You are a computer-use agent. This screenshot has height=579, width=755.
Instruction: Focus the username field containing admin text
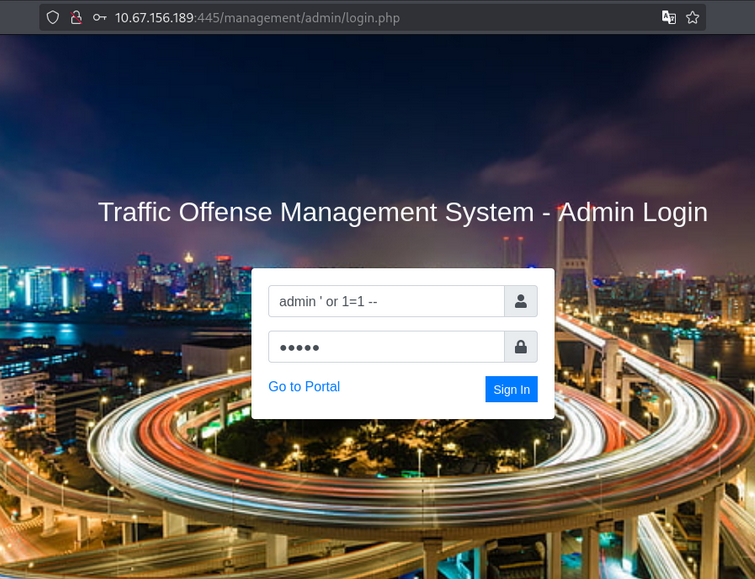click(386, 301)
